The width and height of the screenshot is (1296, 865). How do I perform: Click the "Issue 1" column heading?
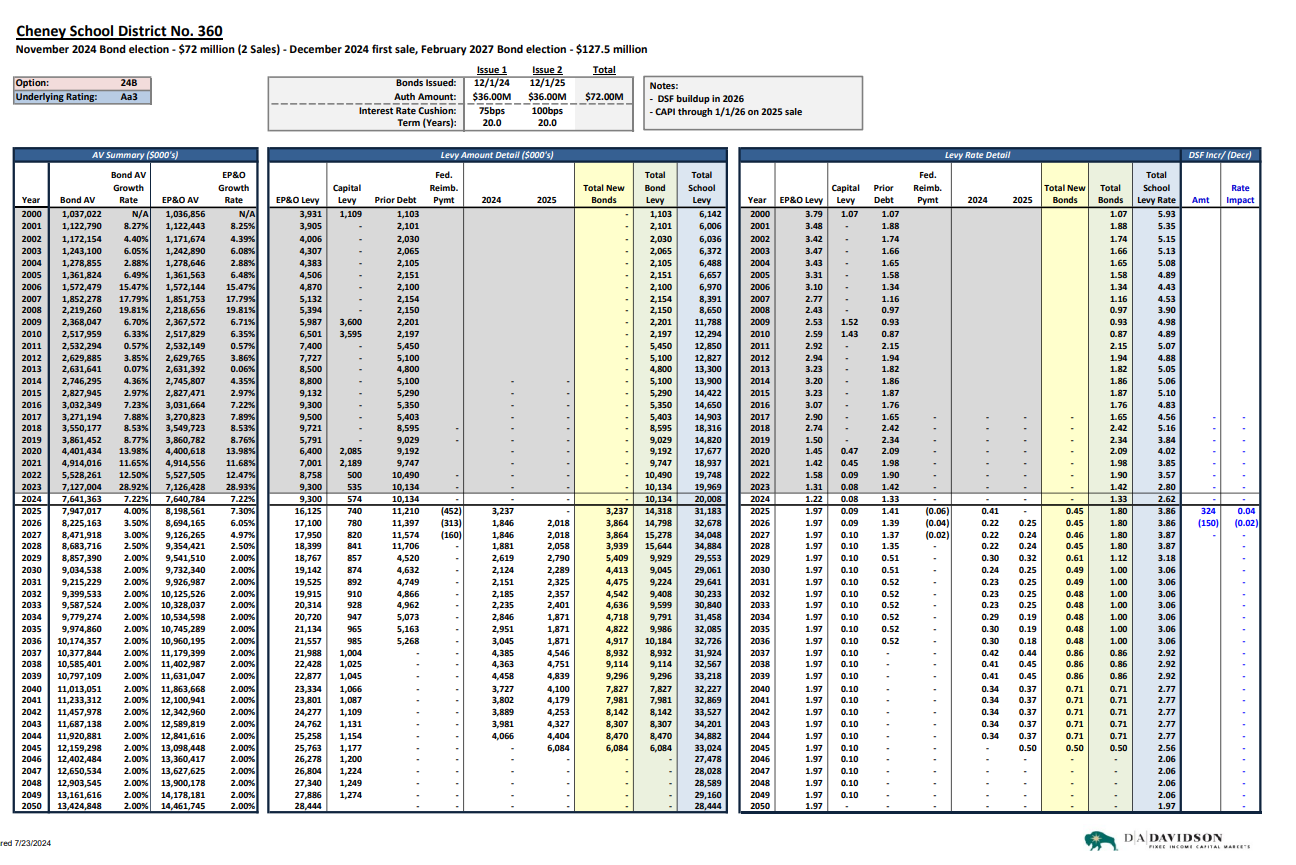click(x=491, y=70)
